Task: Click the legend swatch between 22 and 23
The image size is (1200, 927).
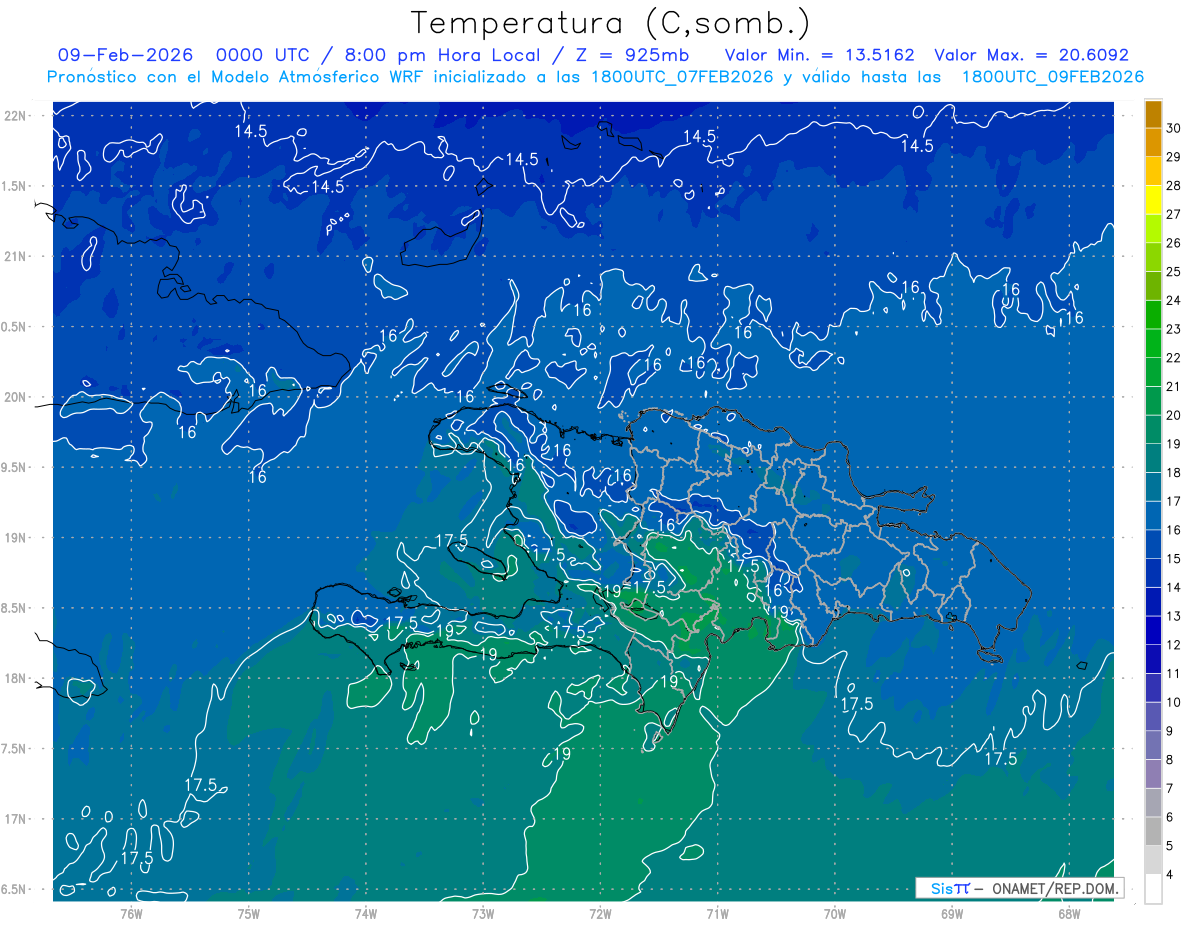Action: pyautogui.click(x=1153, y=343)
